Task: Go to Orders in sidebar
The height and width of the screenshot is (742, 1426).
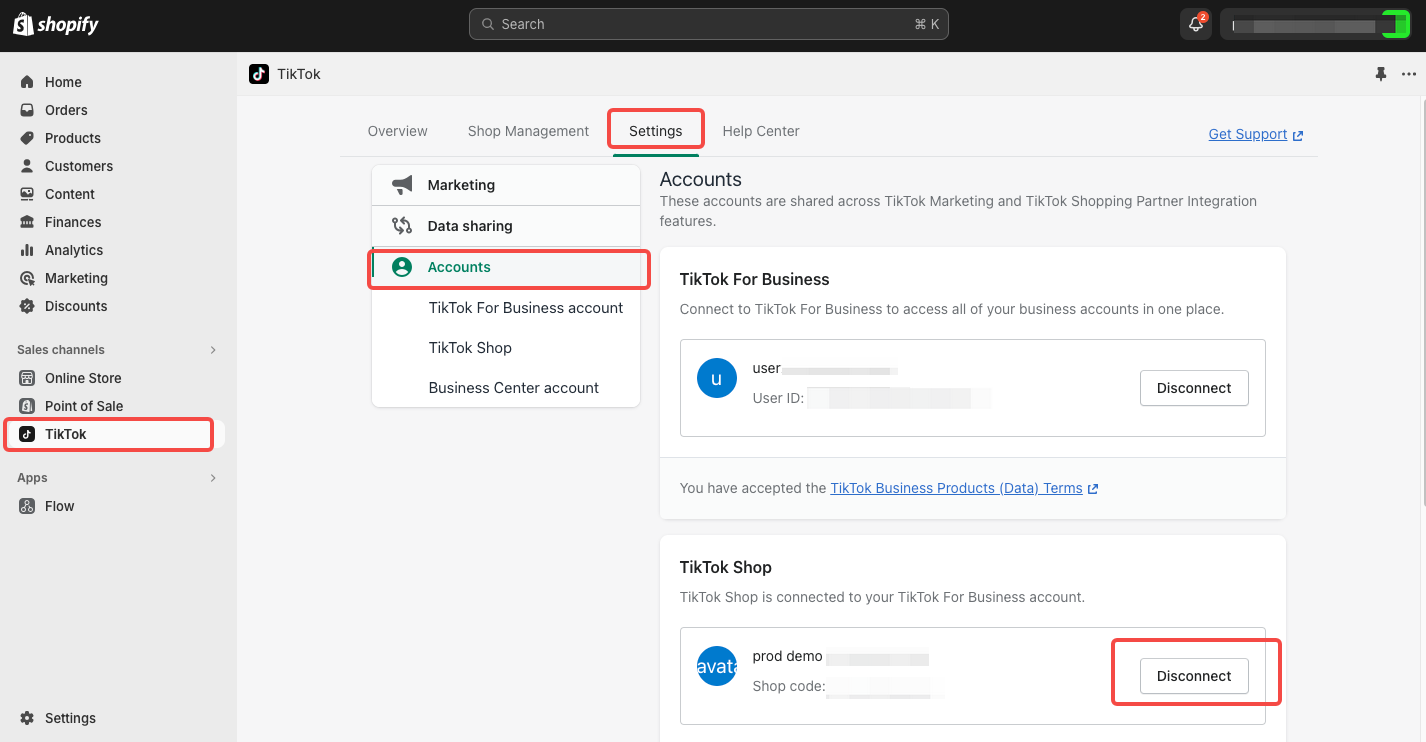Action: point(66,110)
